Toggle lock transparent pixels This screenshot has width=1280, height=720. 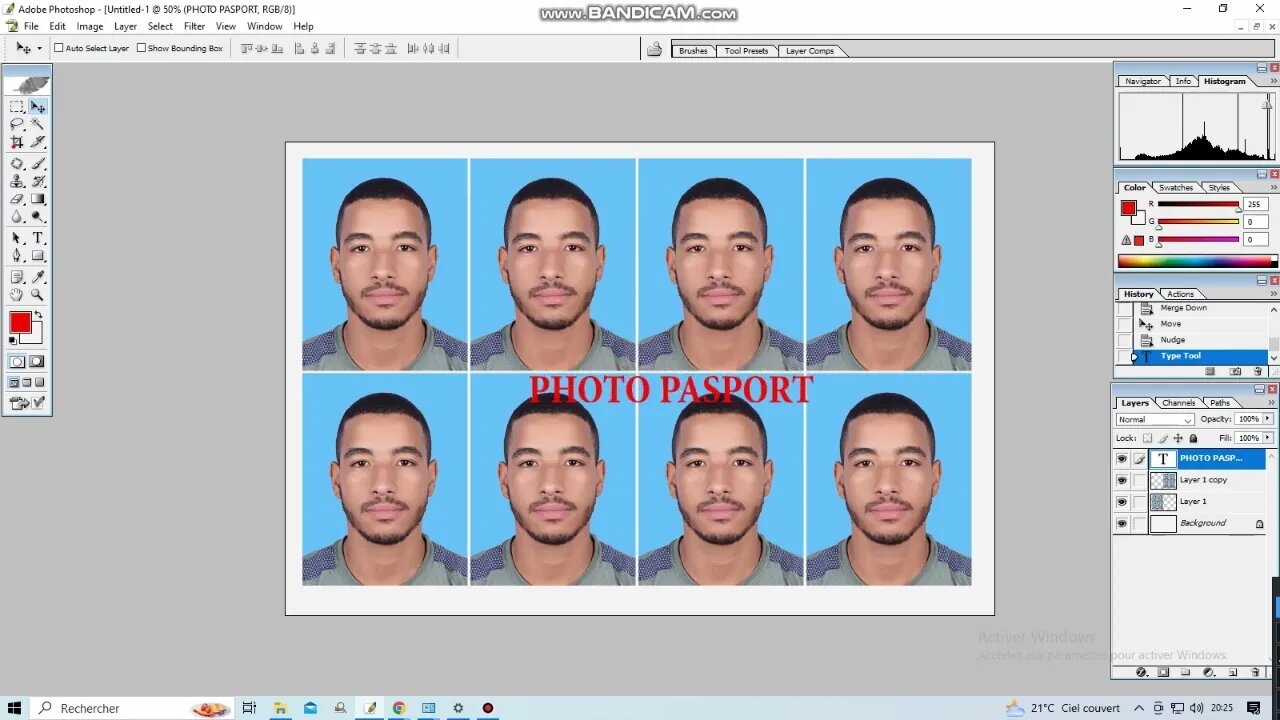pos(1147,438)
